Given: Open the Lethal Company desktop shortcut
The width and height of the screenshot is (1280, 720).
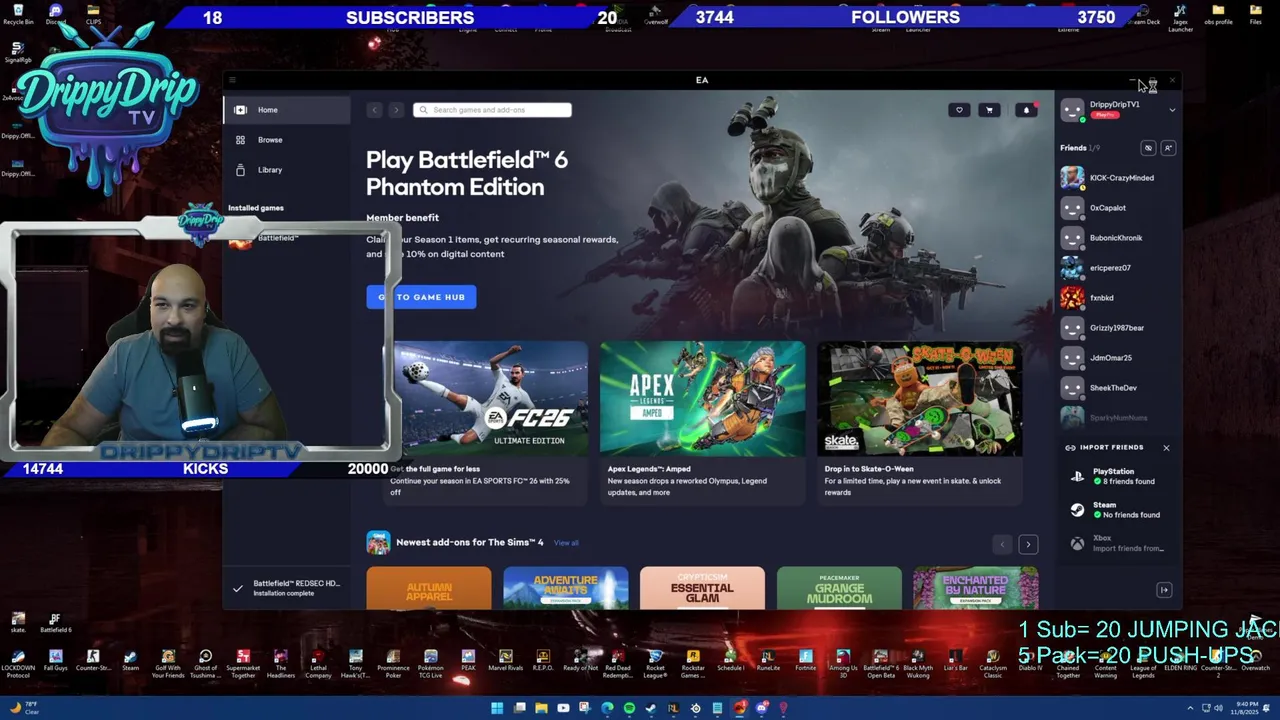Looking at the screenshot, I should [318, 664].
